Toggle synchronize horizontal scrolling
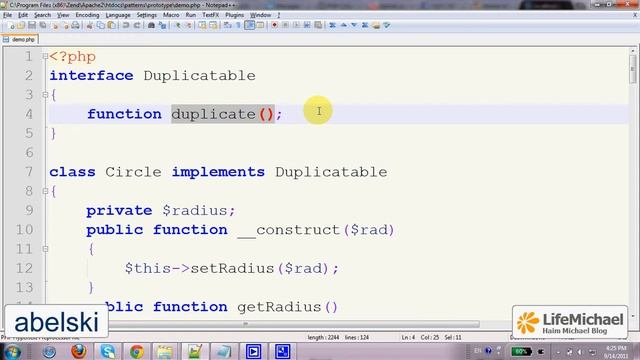Viewport: 640px width, 360px height. pyautogui.click(x=213, y=25)
